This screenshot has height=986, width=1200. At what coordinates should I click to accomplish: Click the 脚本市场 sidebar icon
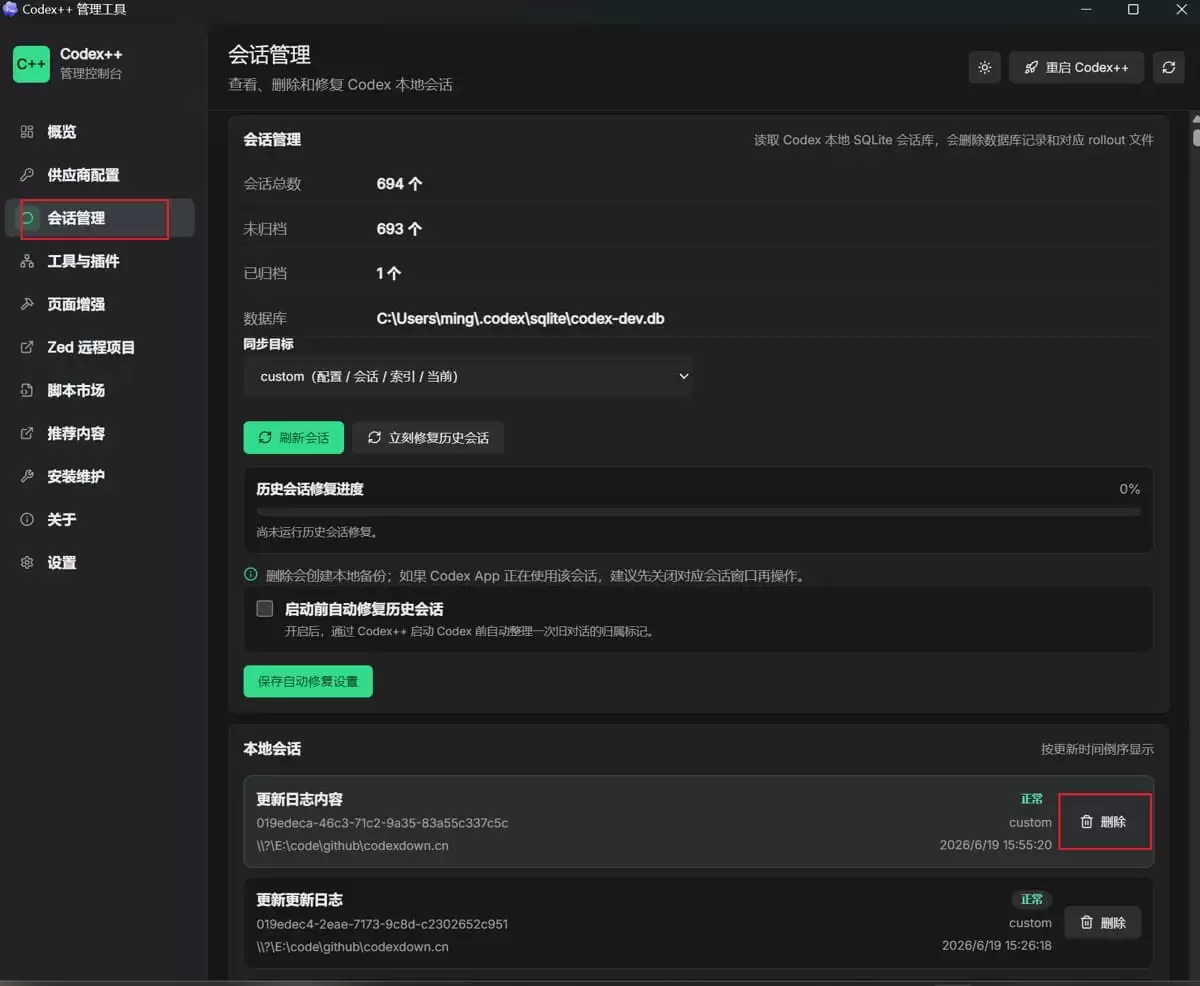pos(27,390)
